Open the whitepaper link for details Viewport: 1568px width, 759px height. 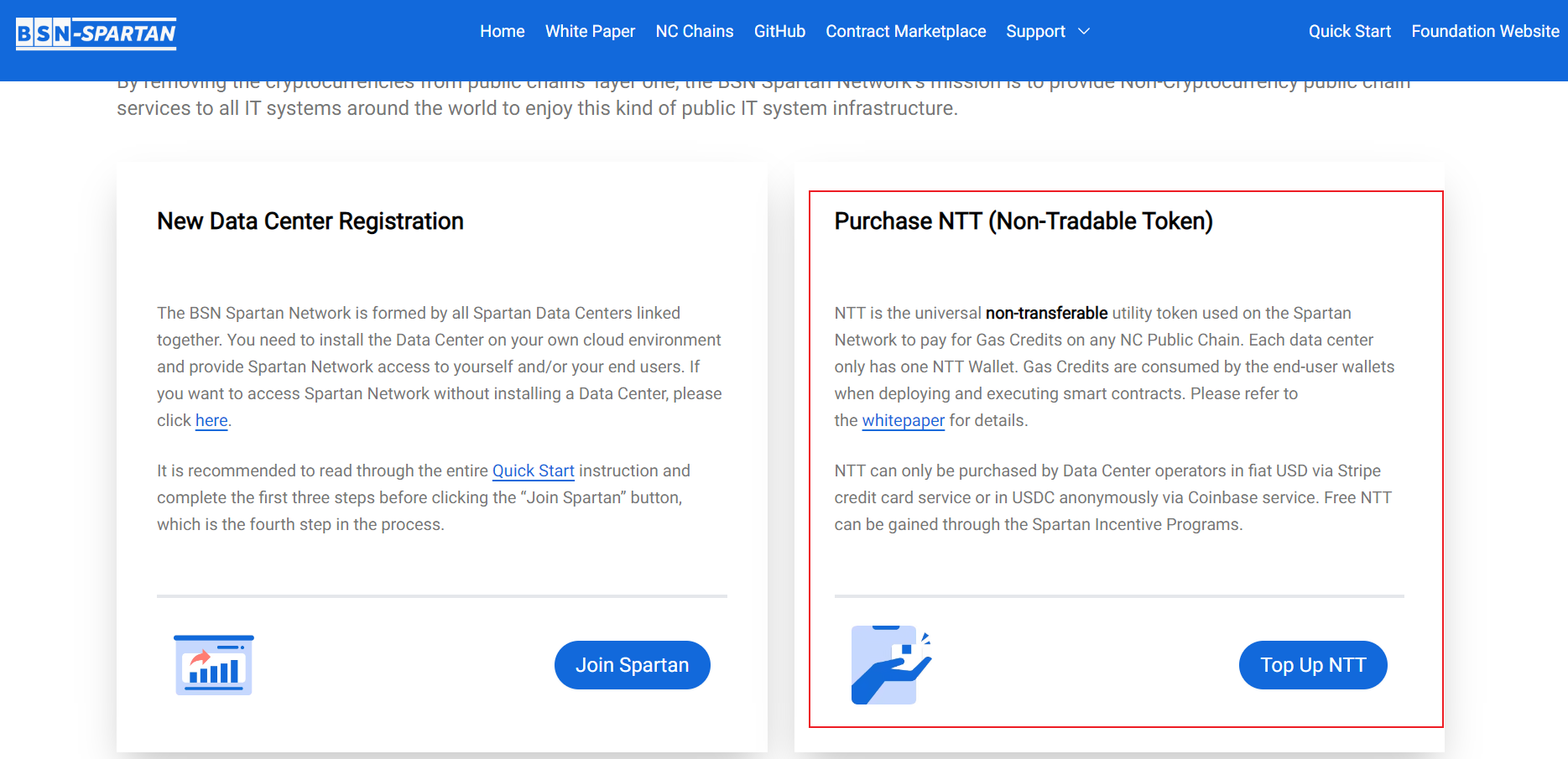(903, 421)
